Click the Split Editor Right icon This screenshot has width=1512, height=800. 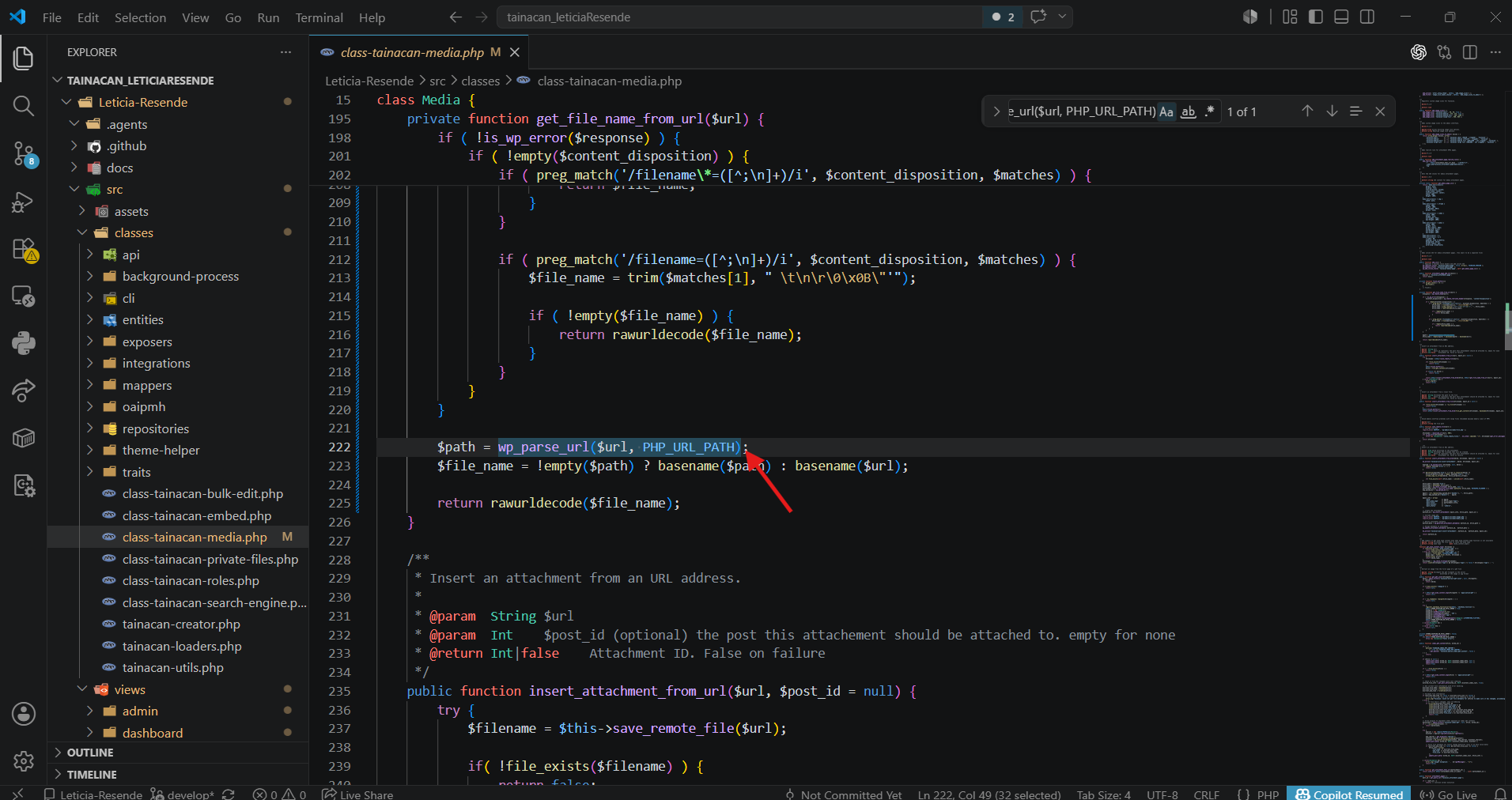pyautogui.click(x=1470, y=52)
